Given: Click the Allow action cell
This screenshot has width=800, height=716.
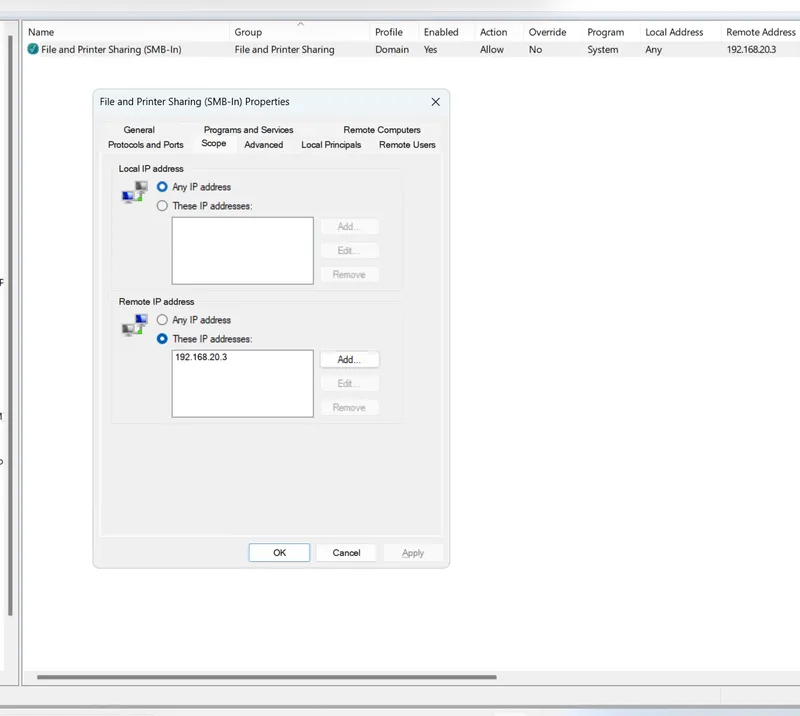Looking at the screenshot, I should click(x=492, y=50).
